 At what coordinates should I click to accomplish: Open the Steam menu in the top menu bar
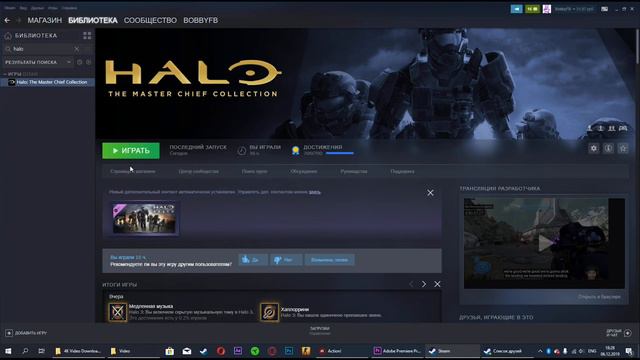pos(10,8)
